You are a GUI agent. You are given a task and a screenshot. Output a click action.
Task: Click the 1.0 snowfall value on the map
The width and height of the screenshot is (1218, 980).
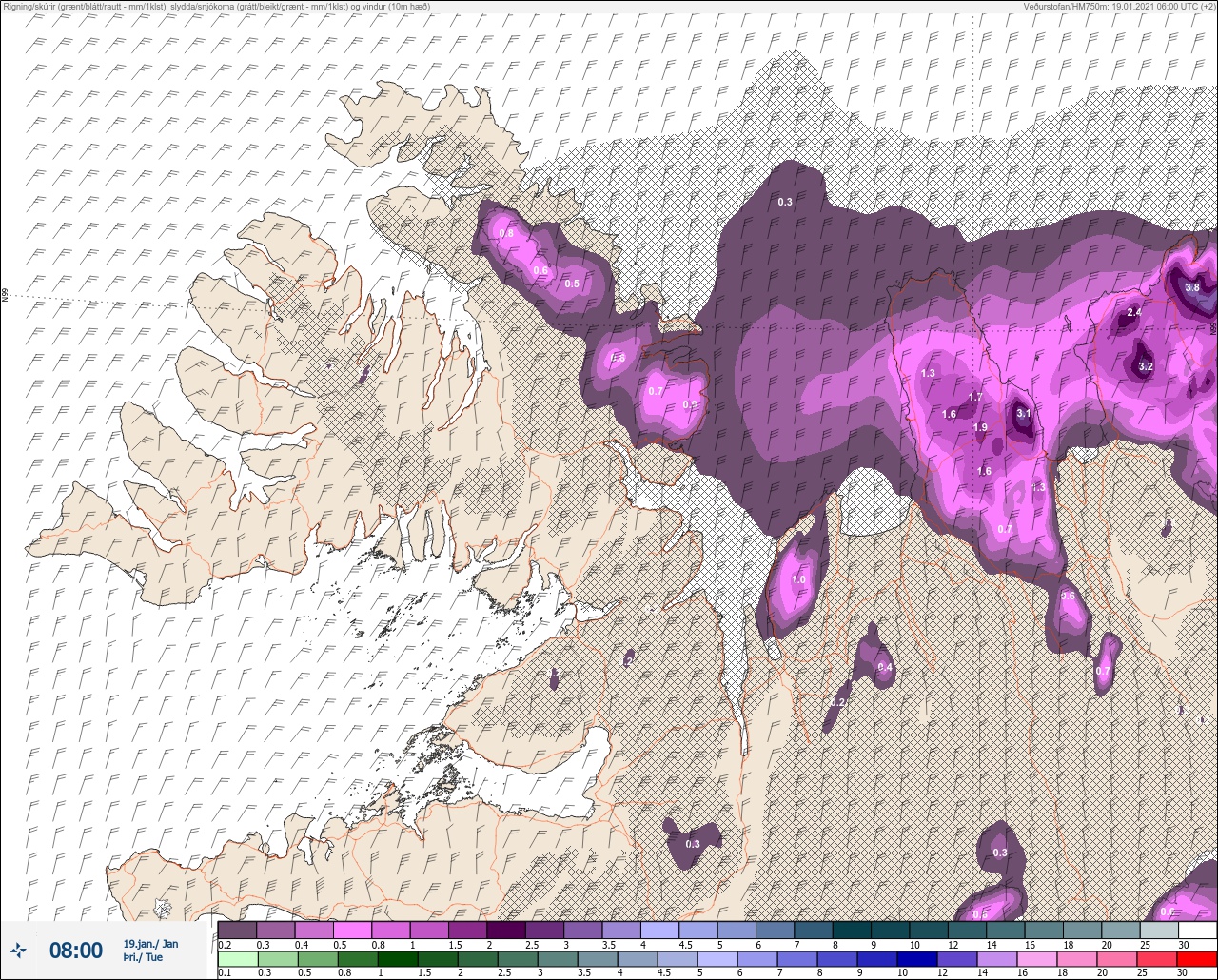798,579
